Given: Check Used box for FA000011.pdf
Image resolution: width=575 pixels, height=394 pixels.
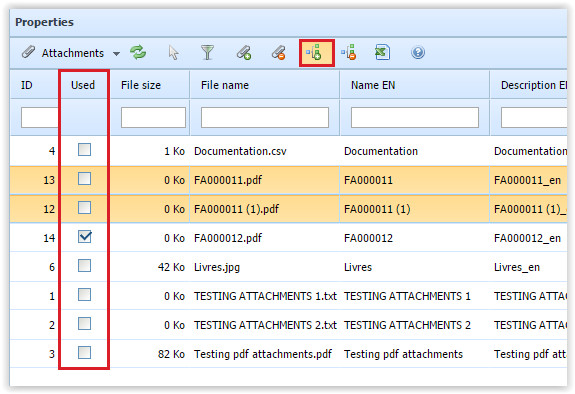Looking at the screenshot, I should [84, 179].
